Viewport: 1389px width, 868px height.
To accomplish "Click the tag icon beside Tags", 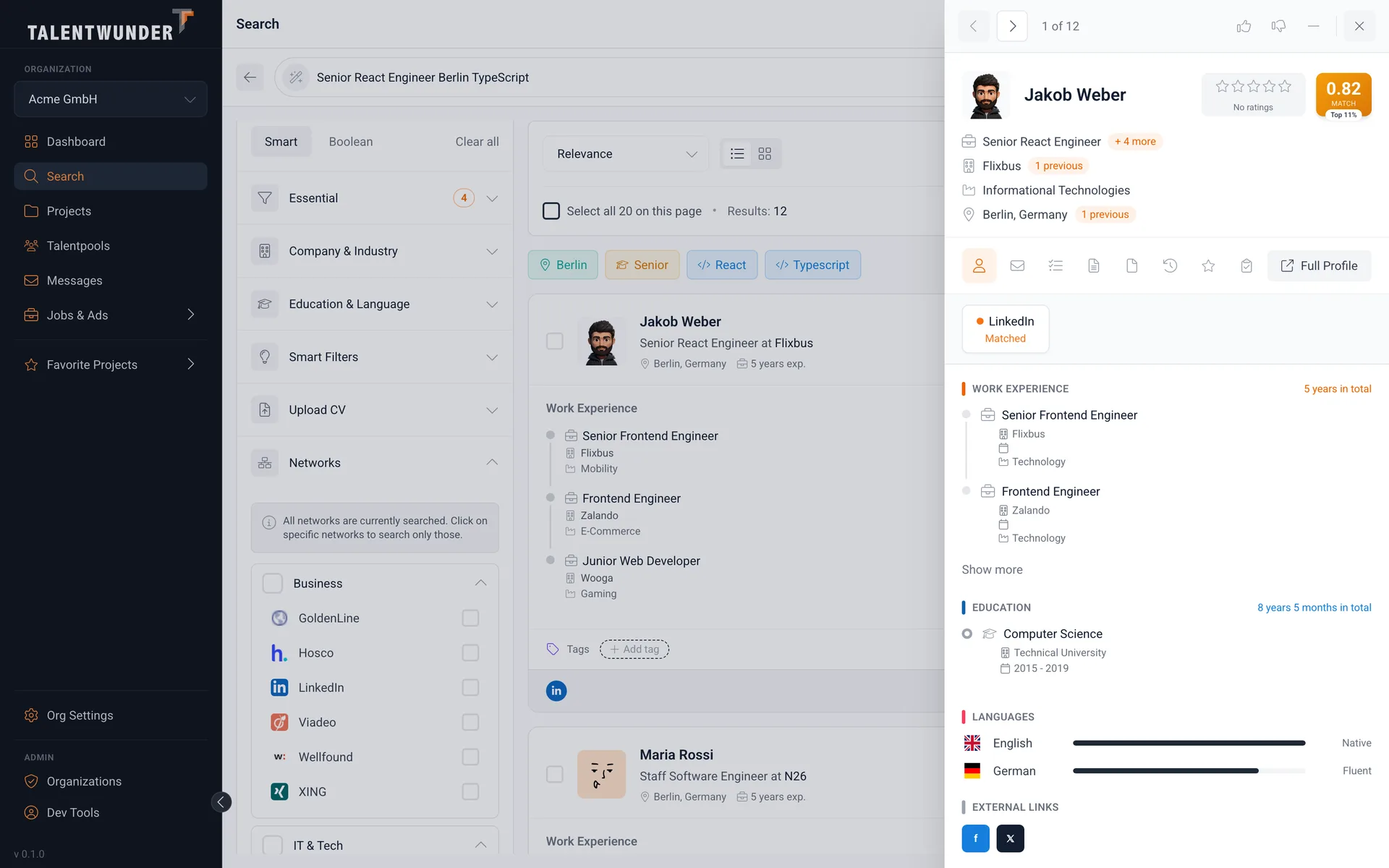I will (x=553, y=649).
